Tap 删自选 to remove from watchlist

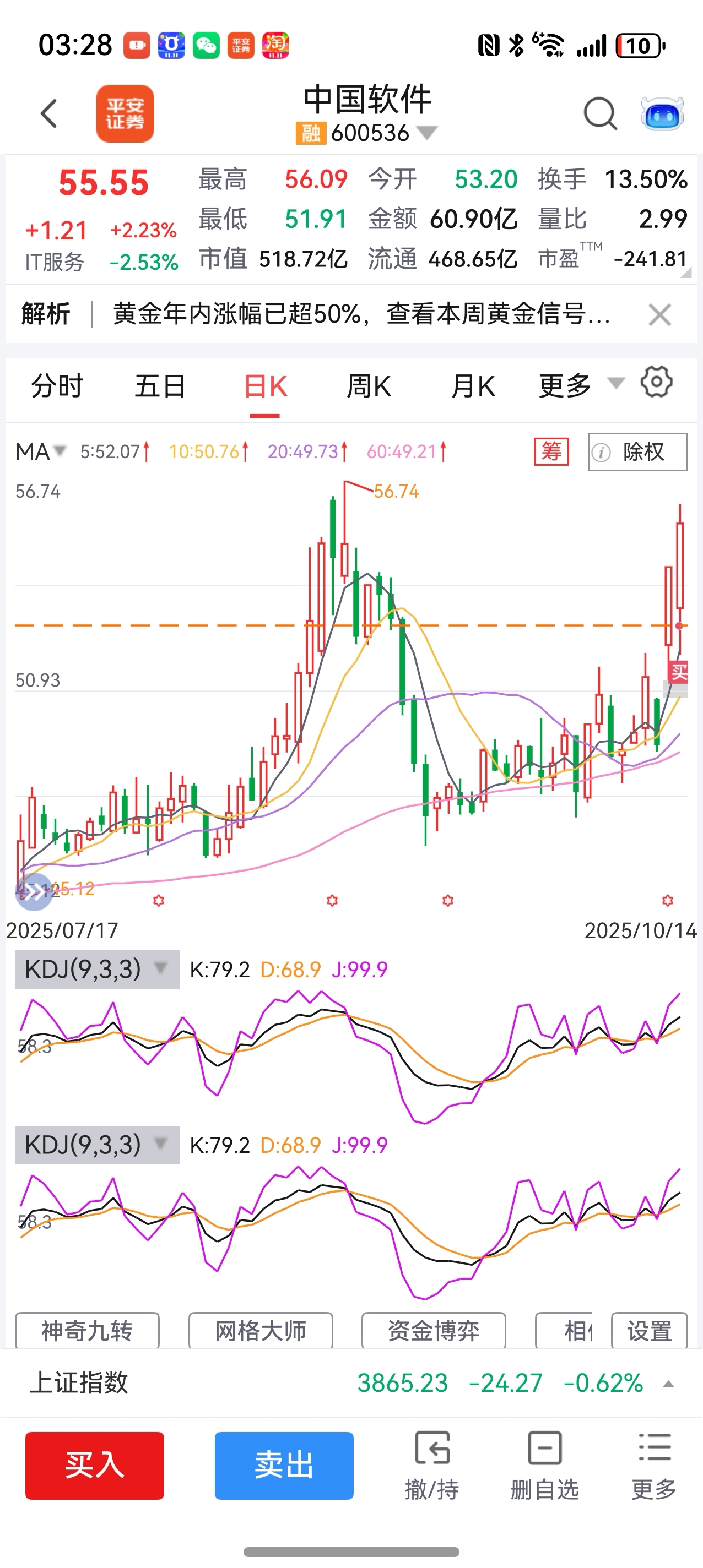pyautogui.click(x=545, y=1465)
